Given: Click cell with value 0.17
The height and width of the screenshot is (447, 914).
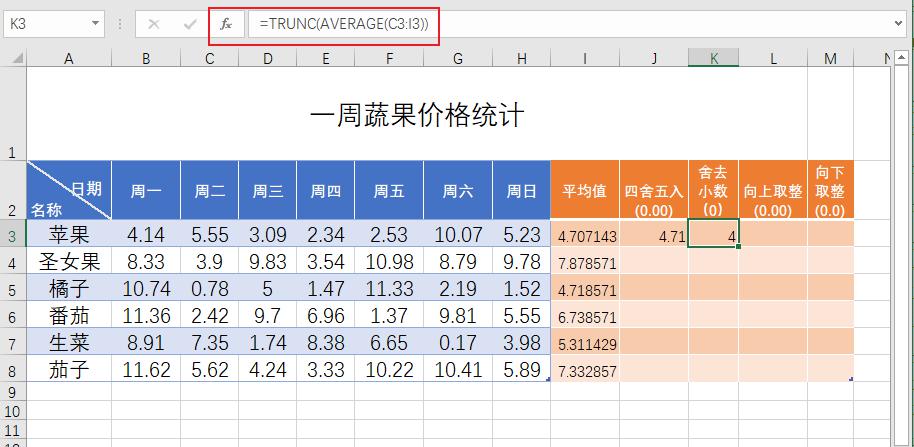Looking at the screenshot, I should pos(458,342).
